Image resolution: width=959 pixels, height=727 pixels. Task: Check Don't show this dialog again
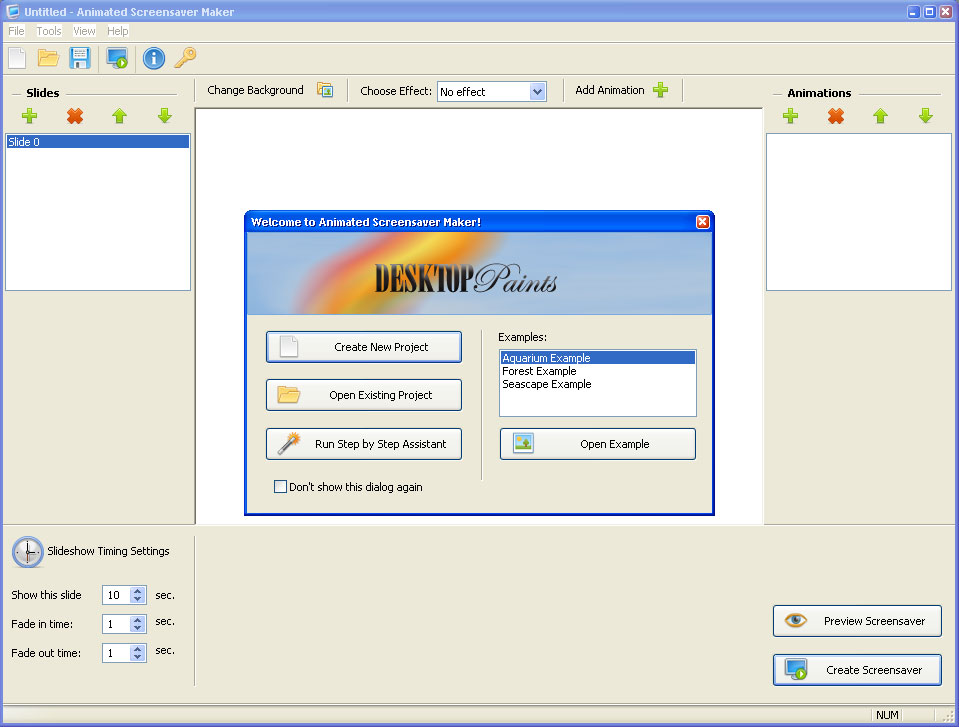[x=280, y=487]
